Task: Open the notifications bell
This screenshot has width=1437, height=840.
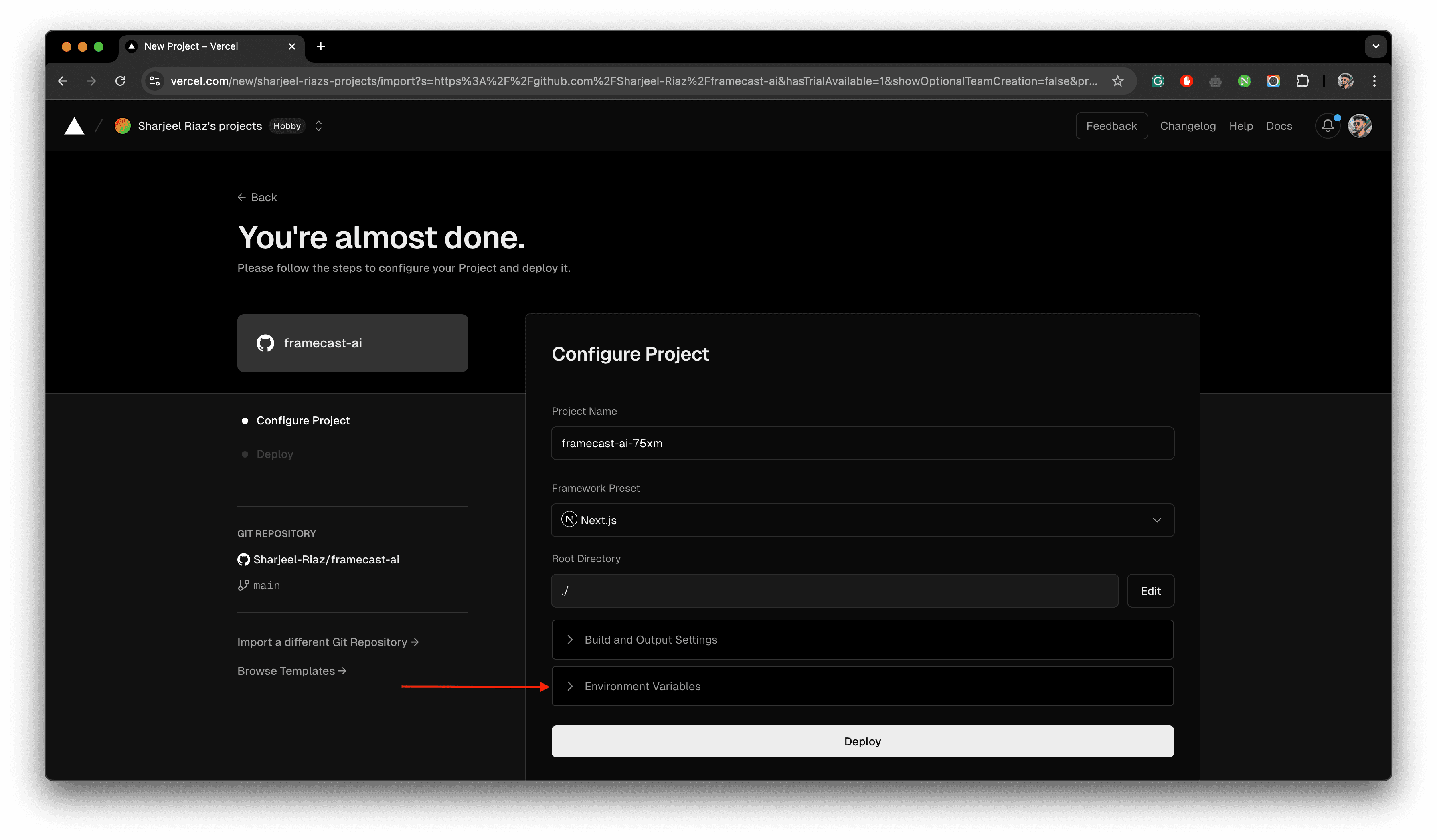Action: pos(1328,126)
